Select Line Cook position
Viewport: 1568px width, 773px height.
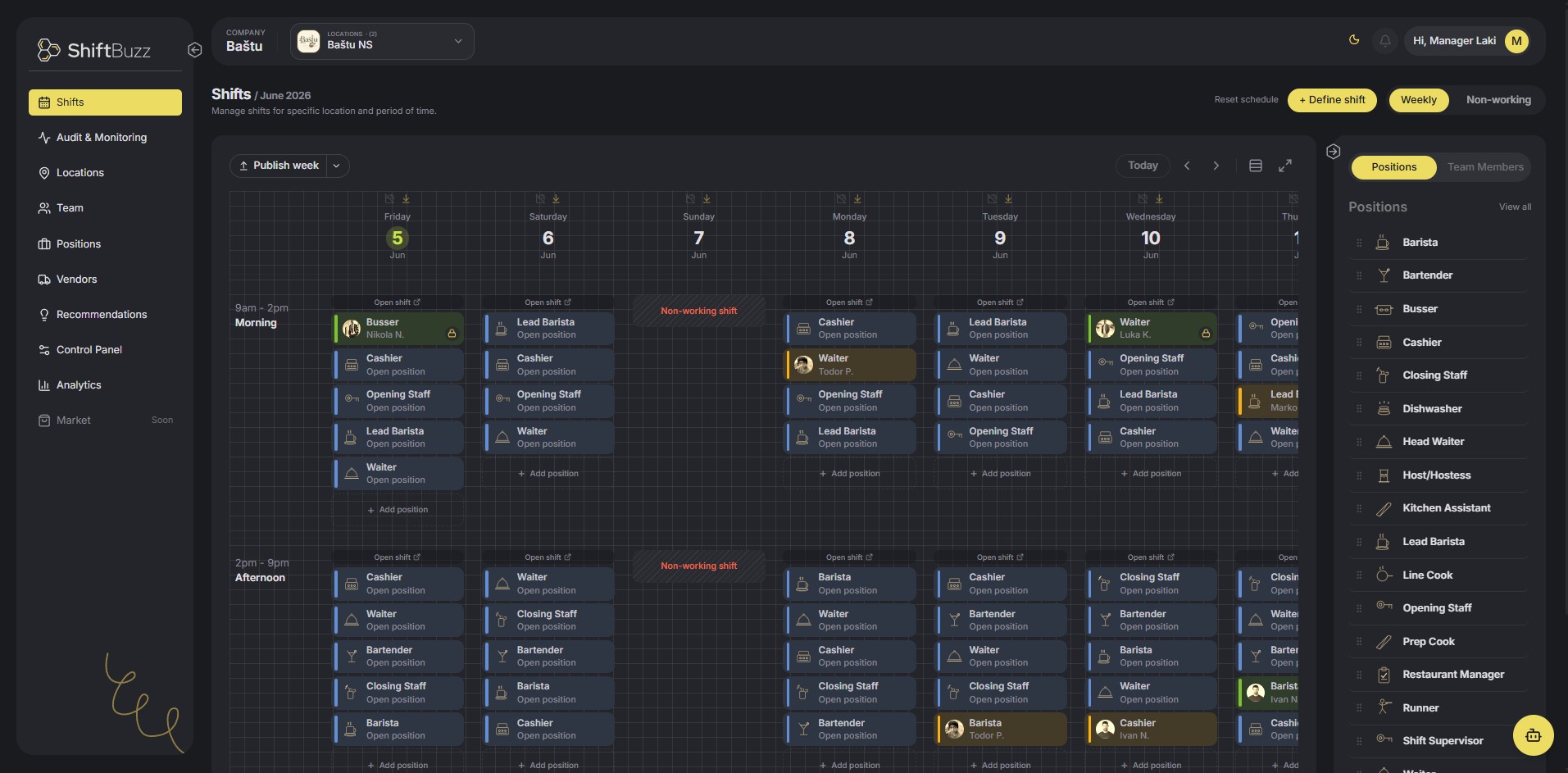point(1438,575)
